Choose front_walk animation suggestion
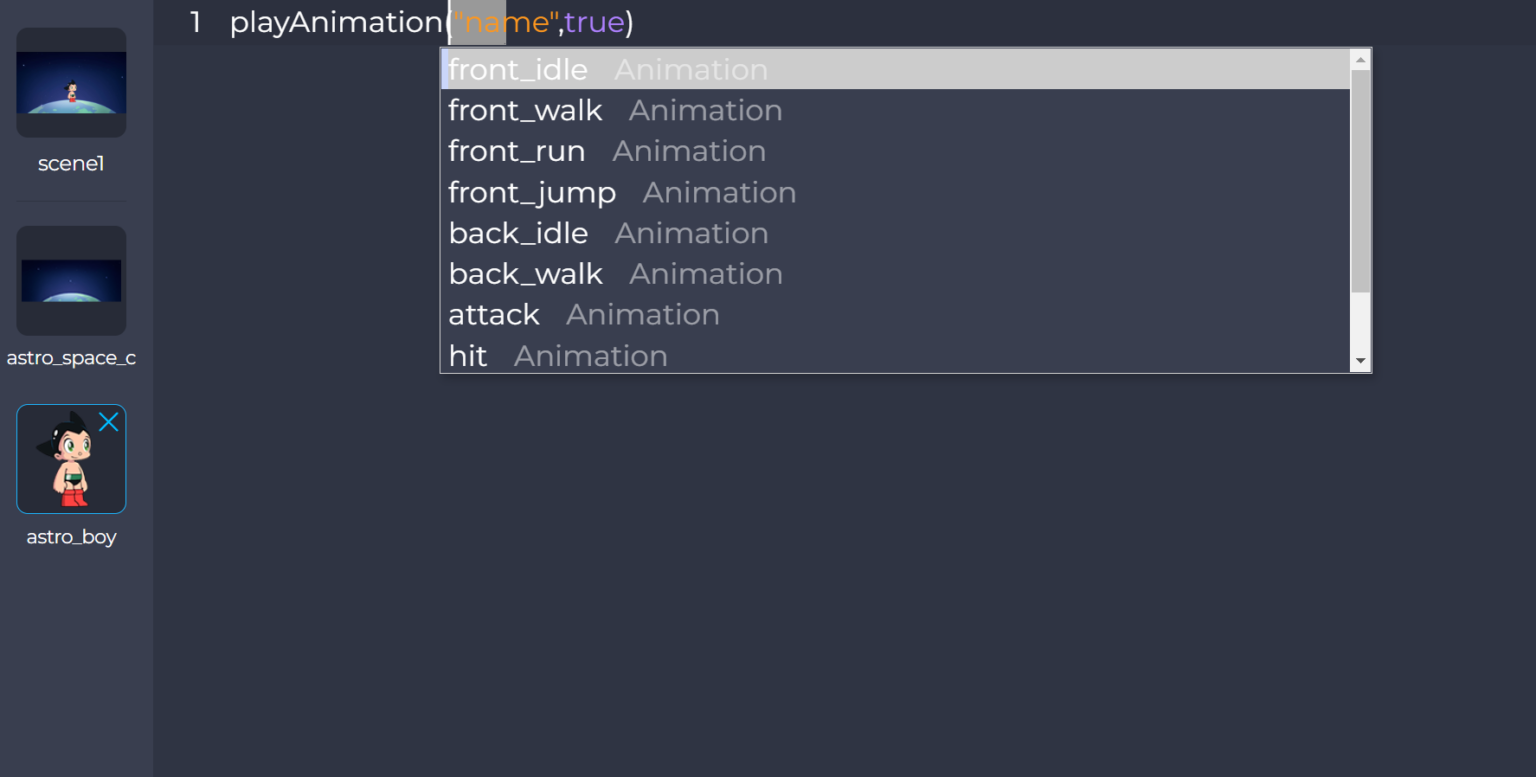 525,111
